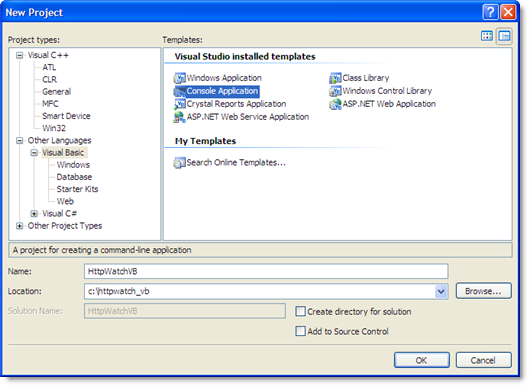
Task: Open the dialog Help question mark
Action: tap(490, 12)
